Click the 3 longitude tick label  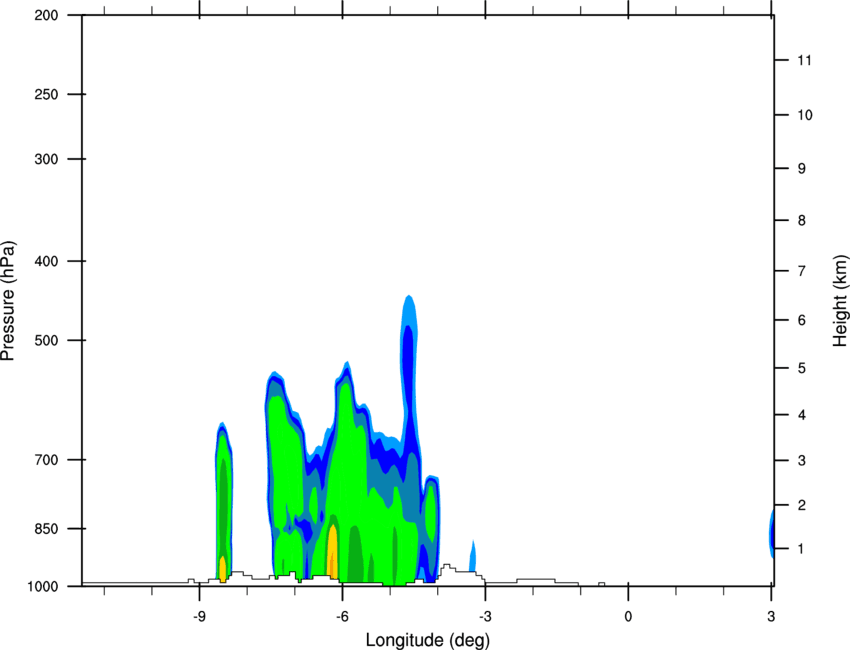click(771, 617)
